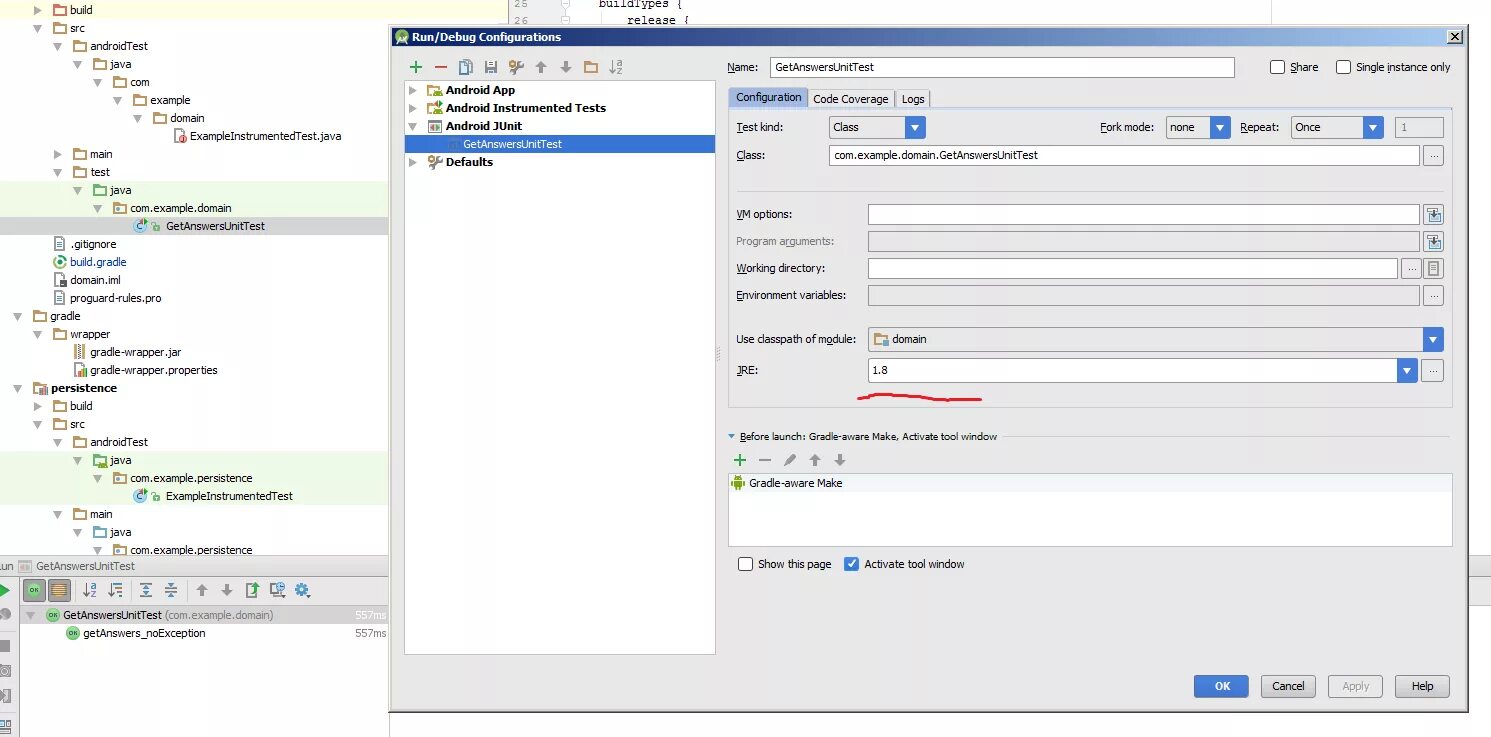Sort the test results alphabetically

point(90,590)
